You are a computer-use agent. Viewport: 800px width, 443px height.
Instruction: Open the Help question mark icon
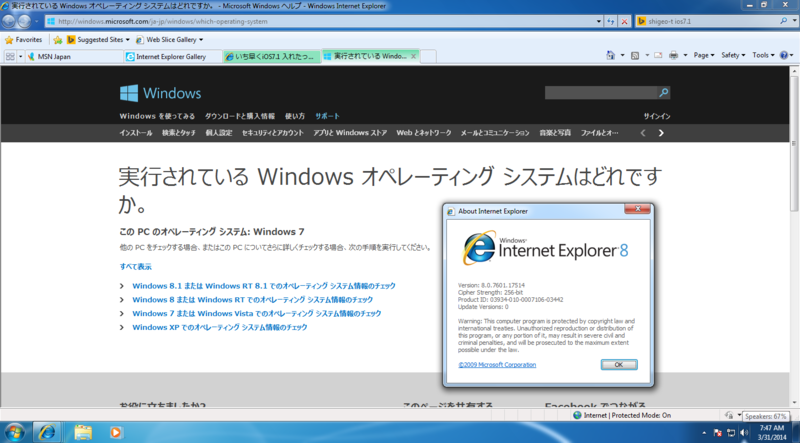tap(784, 55)
